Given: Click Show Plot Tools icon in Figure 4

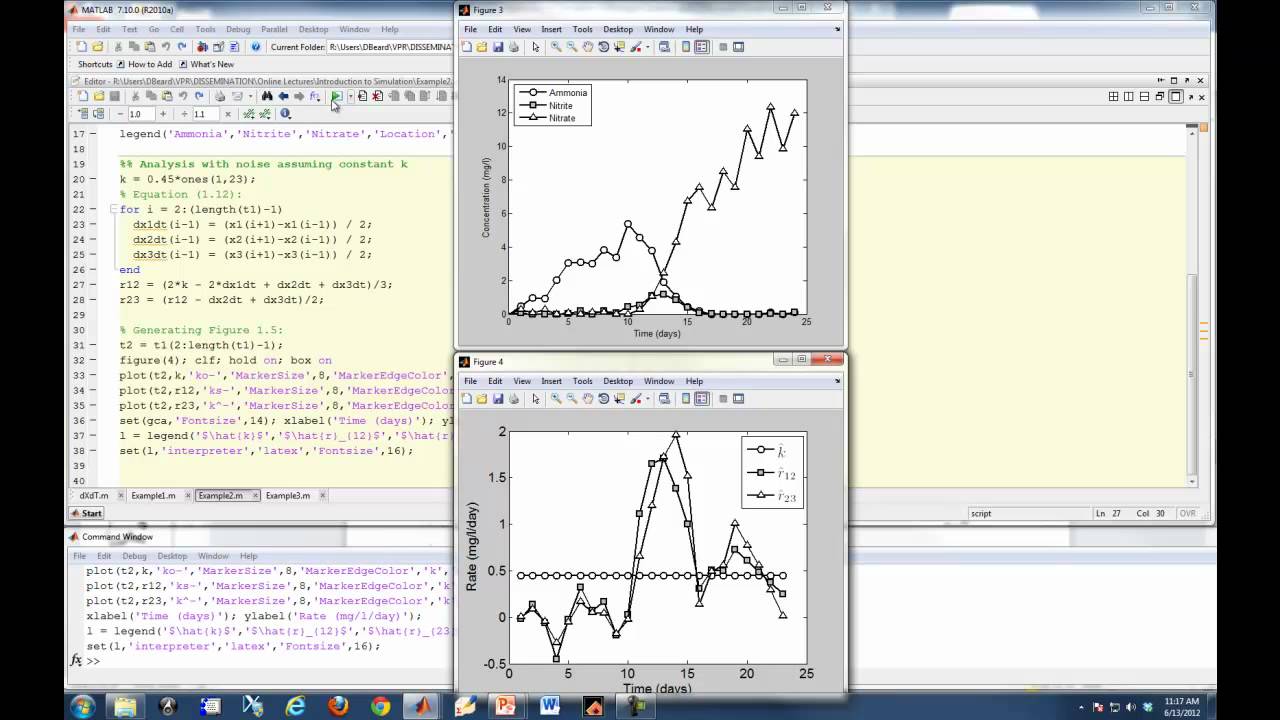Looking at the screenshot, I should tap(738, 399).
